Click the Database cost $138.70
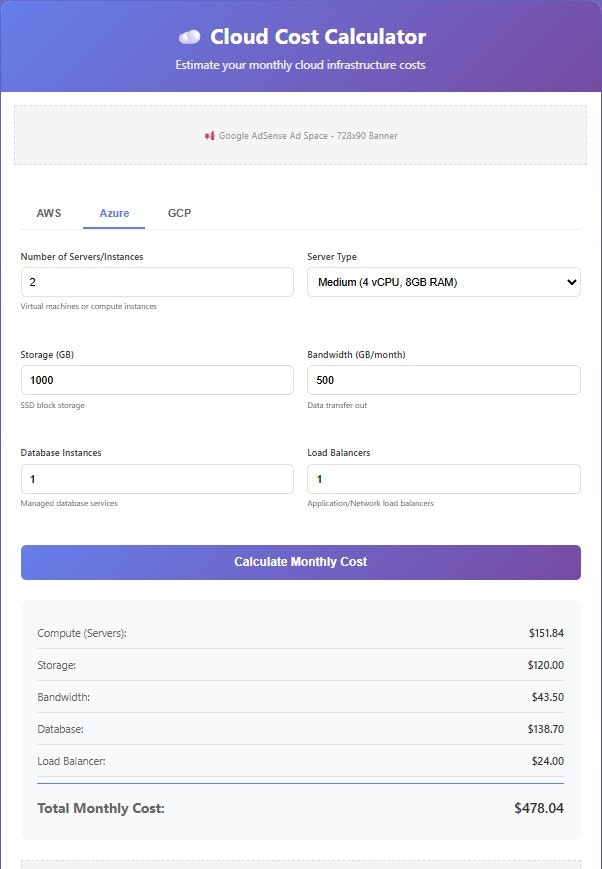602x869 pixels. point(545,729)
